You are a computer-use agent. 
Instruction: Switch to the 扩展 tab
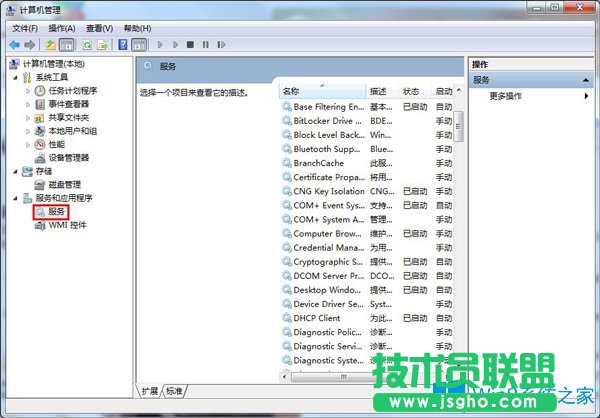tap(150, 391)
